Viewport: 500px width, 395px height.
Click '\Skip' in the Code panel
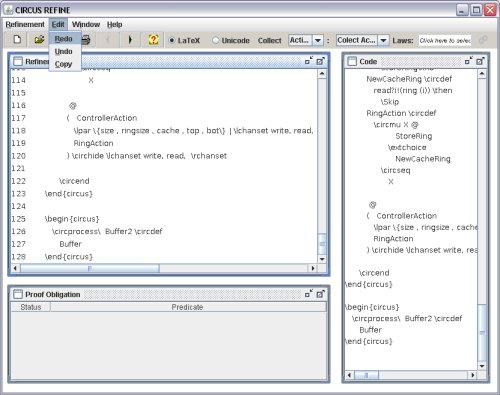point(390,102)
